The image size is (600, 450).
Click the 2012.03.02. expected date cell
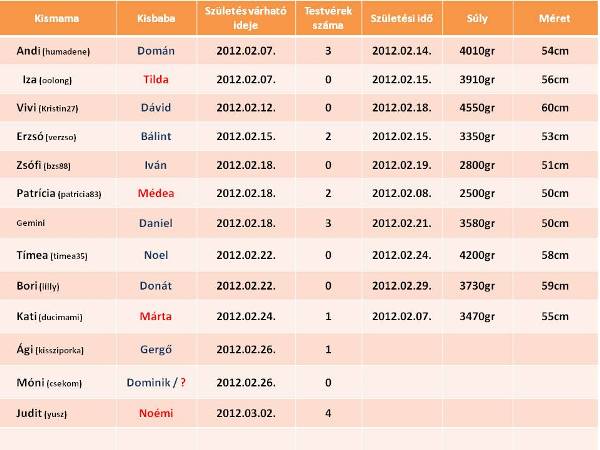(x=245, y=411)
